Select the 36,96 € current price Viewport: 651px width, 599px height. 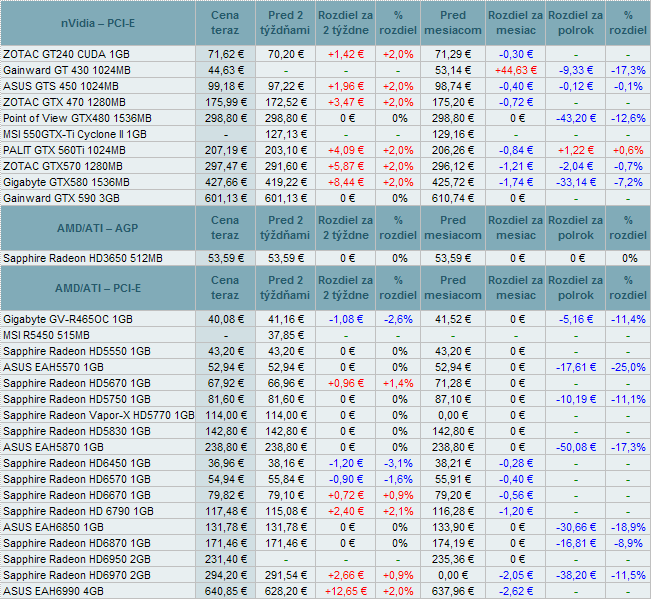point(226,463)
